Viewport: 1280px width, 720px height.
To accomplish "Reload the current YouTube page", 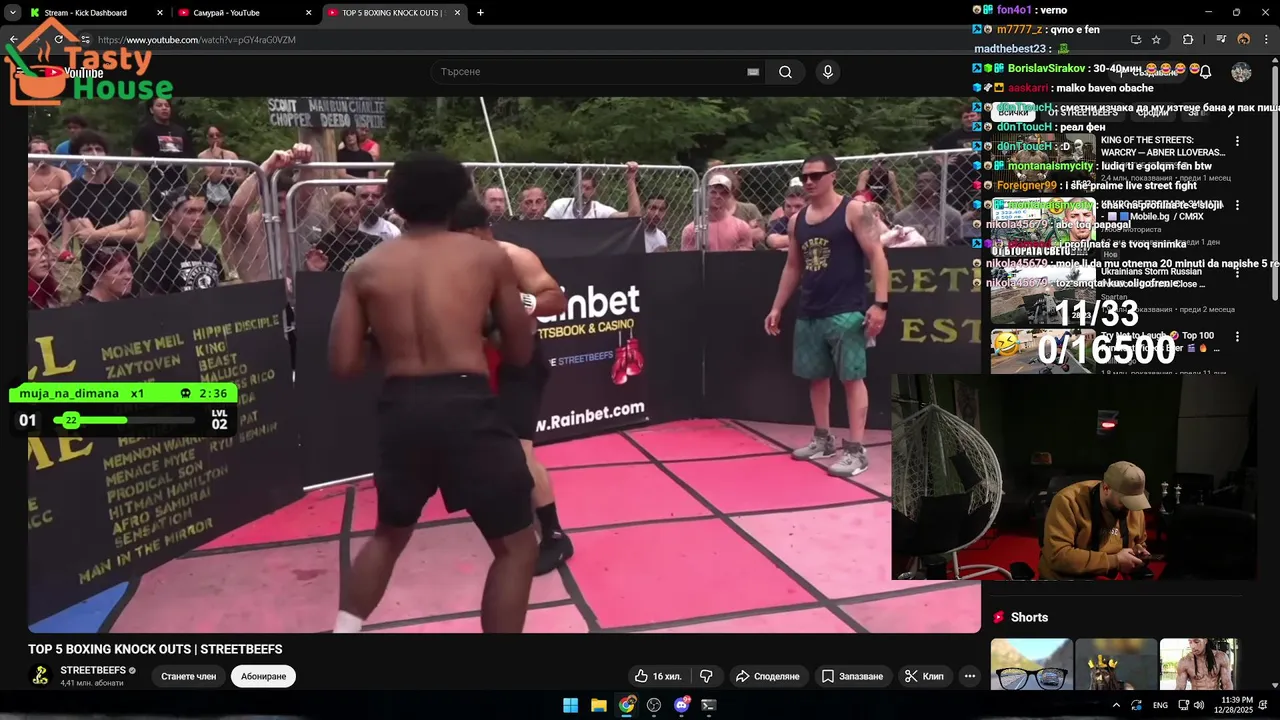I will click(x=58, y=39).
